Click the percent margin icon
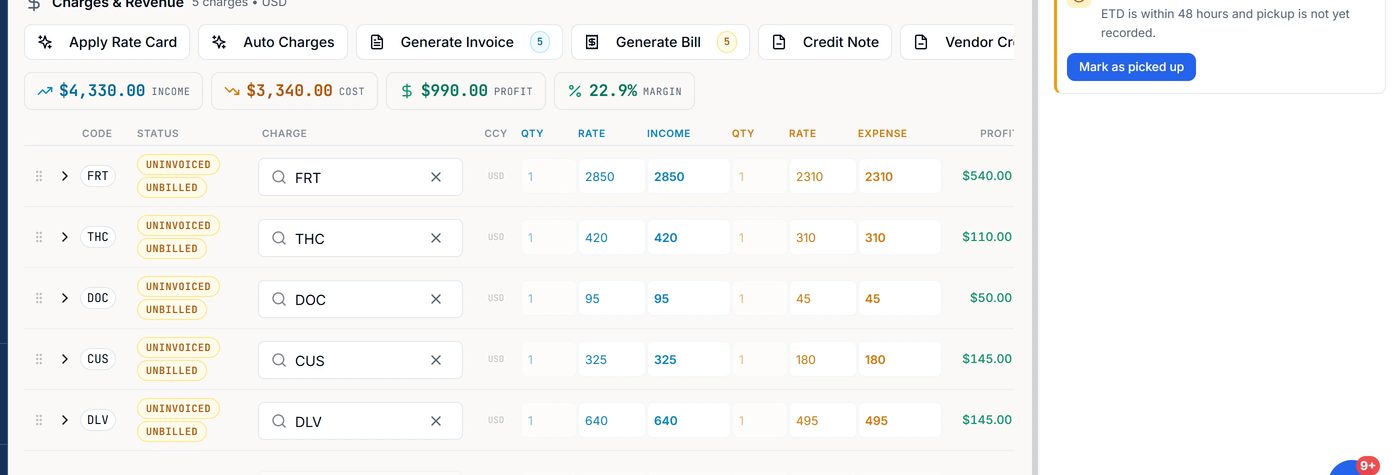This screenshot has height=475, width=1400. click(575, 91)
